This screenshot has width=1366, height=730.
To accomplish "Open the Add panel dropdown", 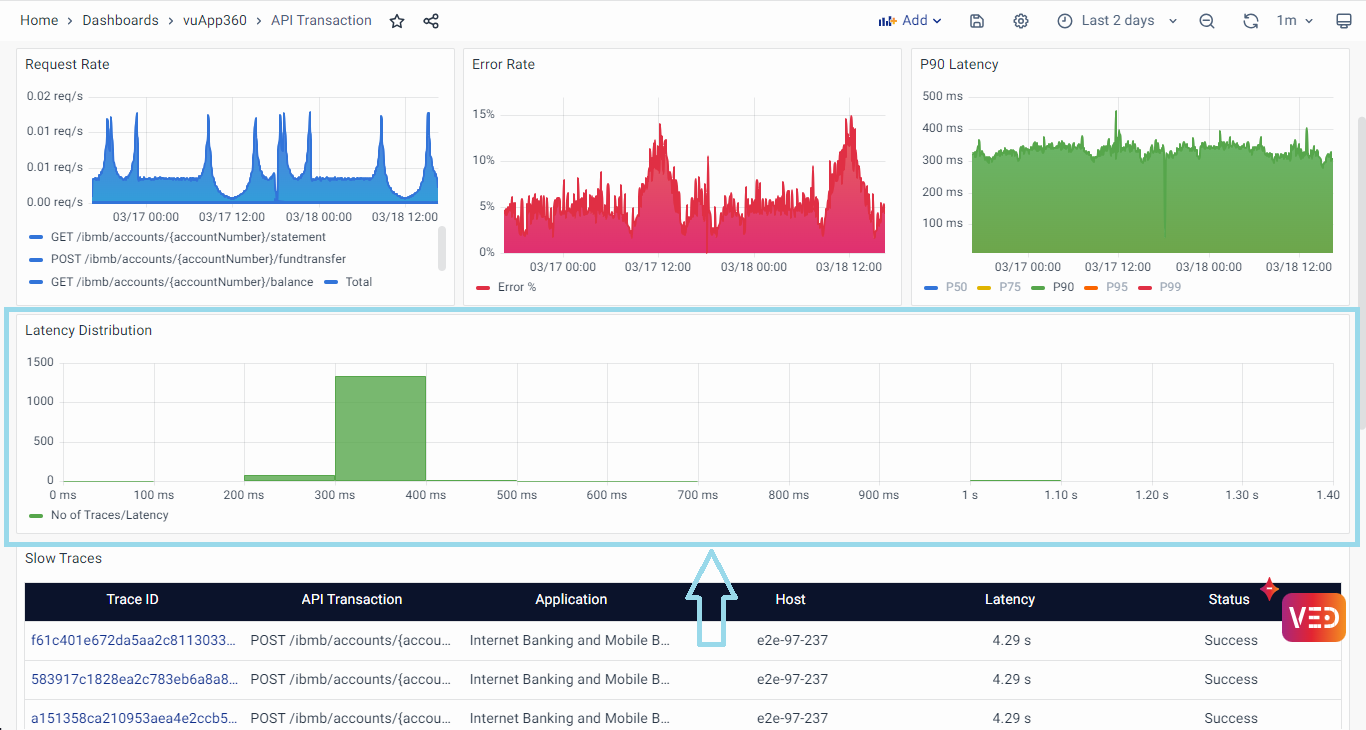I will tap(910, 21).
